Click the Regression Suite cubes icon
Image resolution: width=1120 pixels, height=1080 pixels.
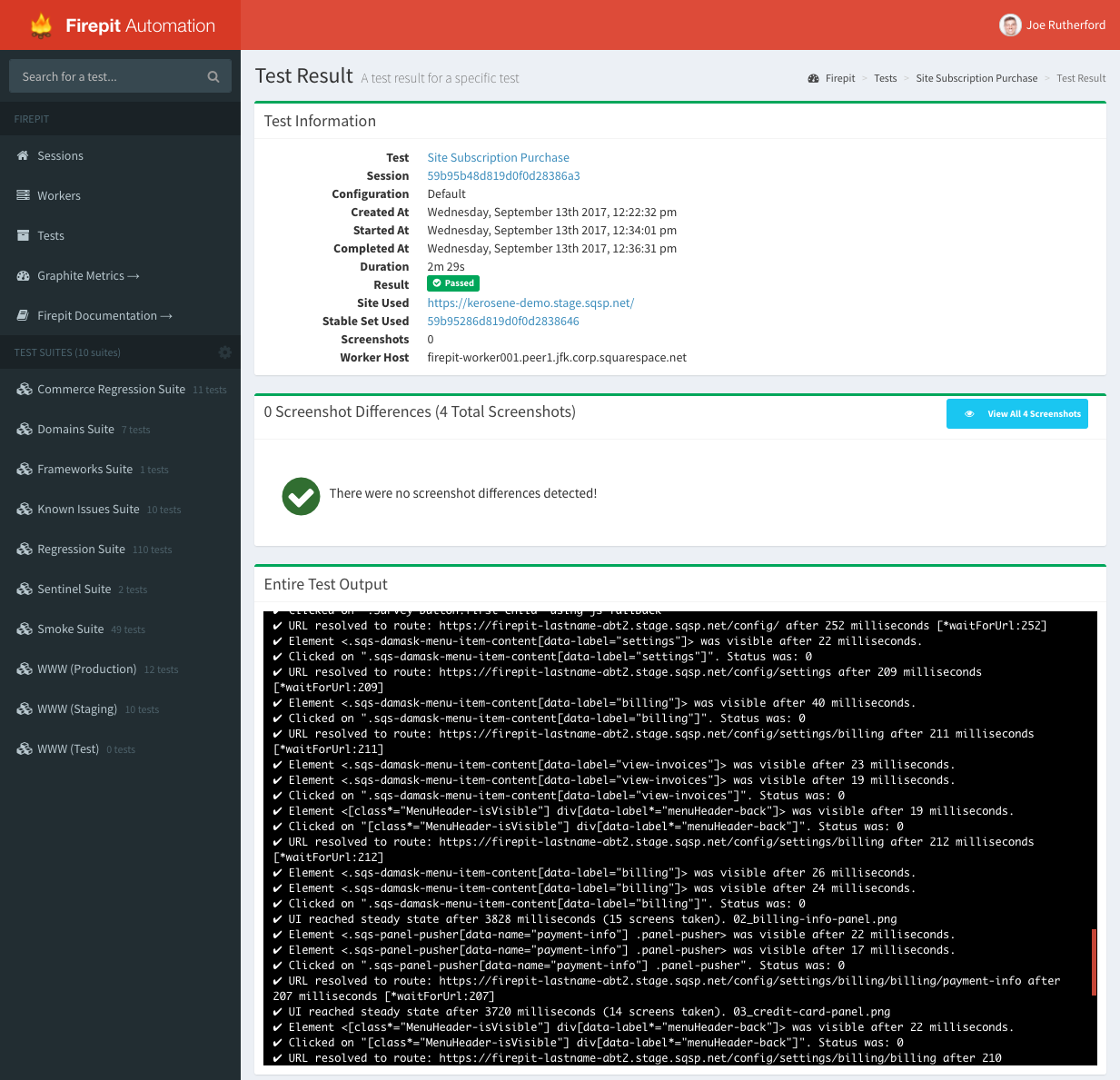[x=25, y=550]
